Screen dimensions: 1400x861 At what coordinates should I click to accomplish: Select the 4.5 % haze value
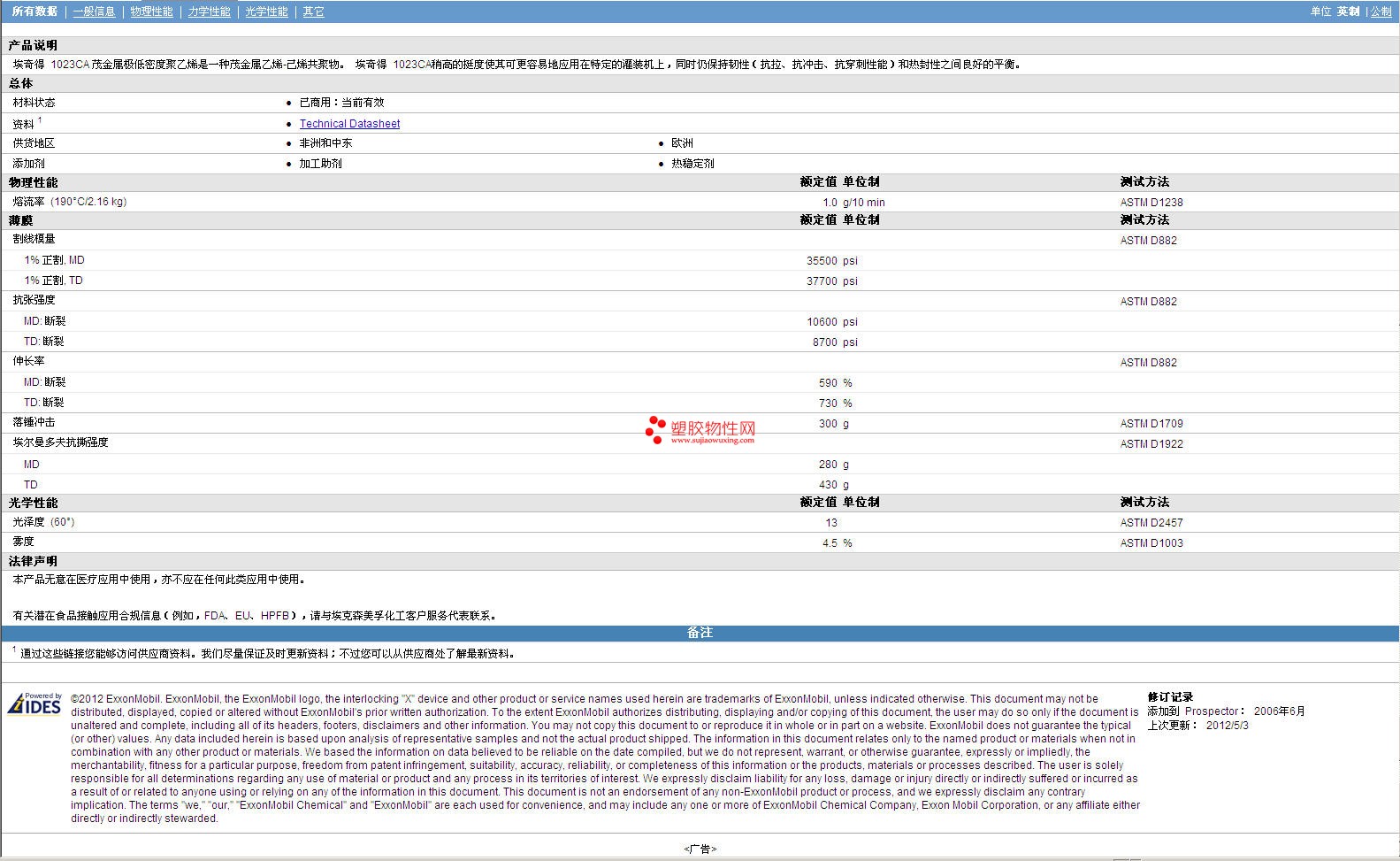[838, 543]
